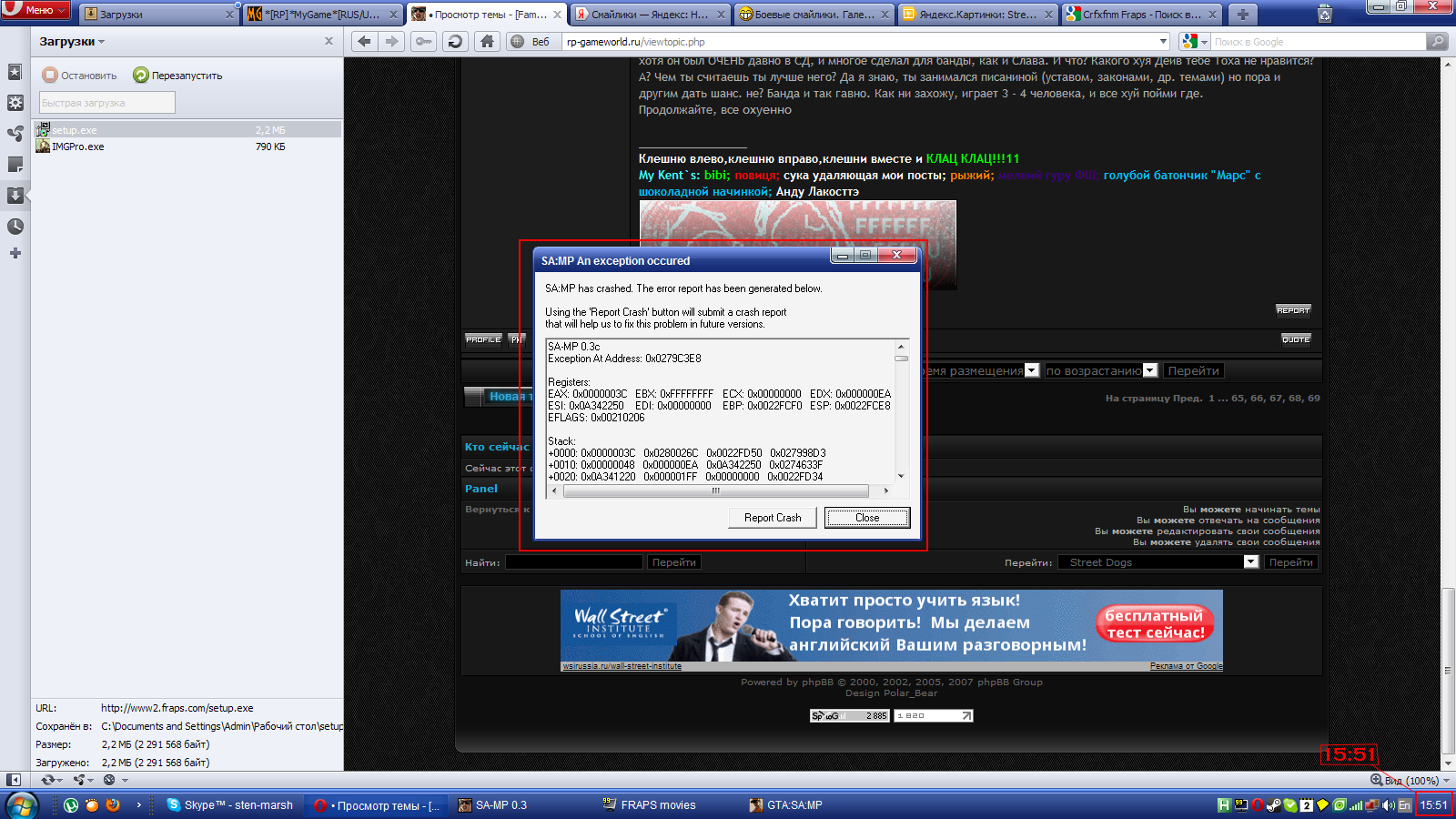Click Перезапустить to restart the download
1456x819 pixels.
click(x=178, y=76)
